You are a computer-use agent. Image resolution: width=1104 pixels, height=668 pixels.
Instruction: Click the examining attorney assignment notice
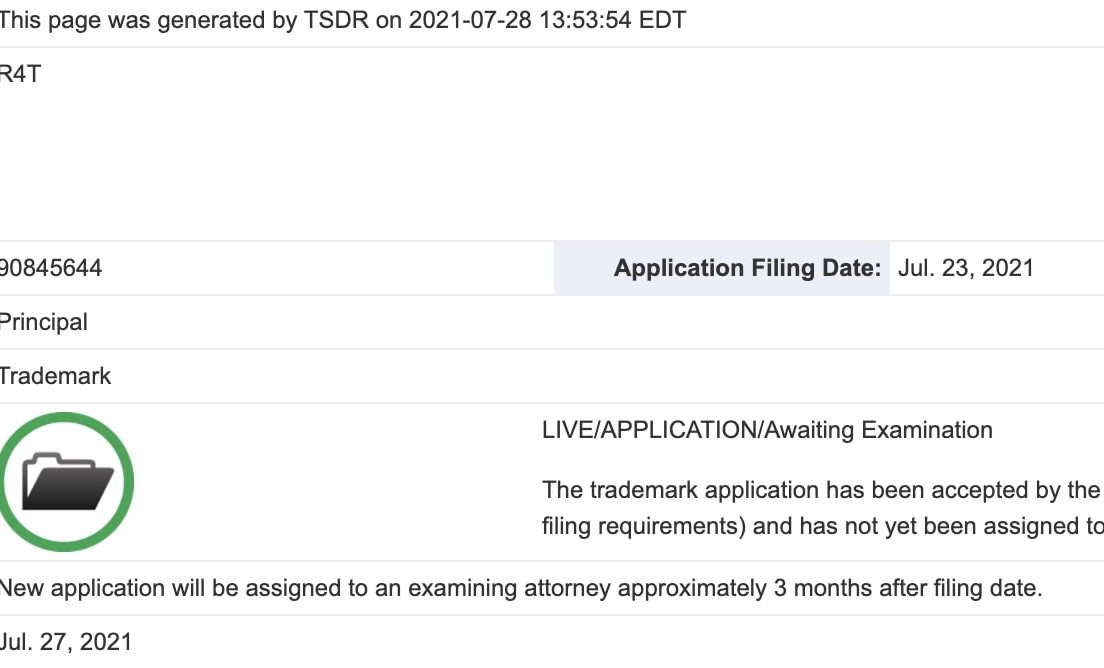tap(520, 588)
